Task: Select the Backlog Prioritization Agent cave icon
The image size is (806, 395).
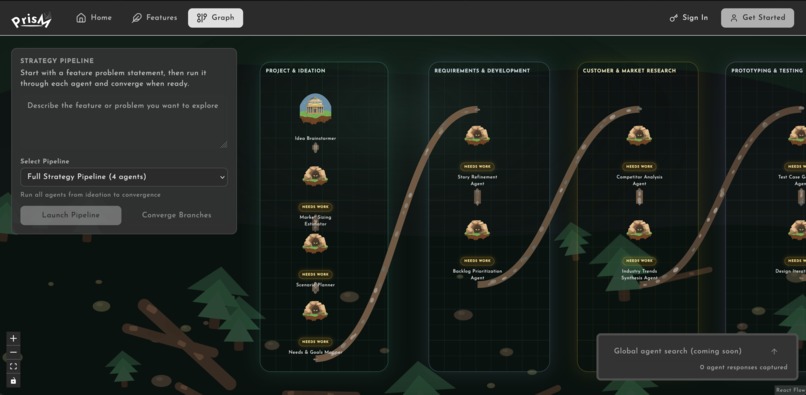Action: pos(477,230)
